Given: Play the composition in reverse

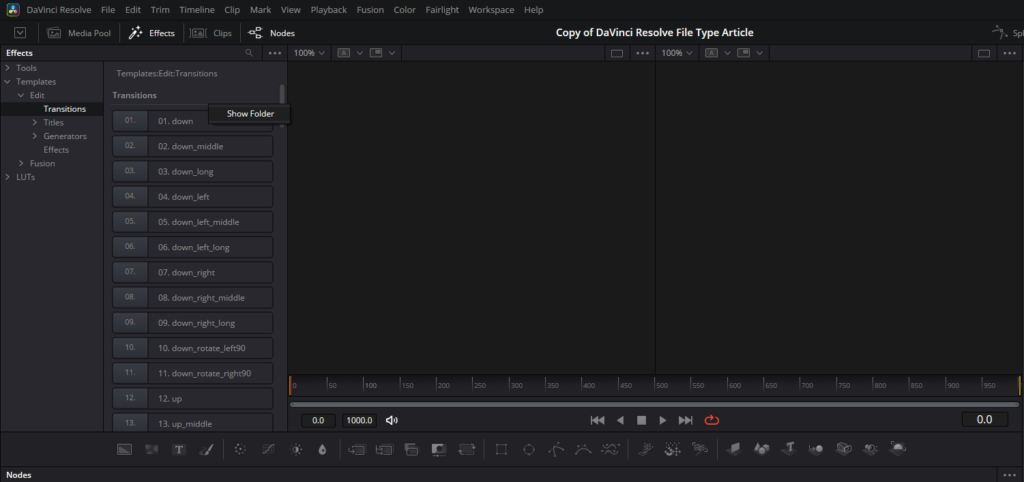Looking at the screenshot, I should point(620,420).
